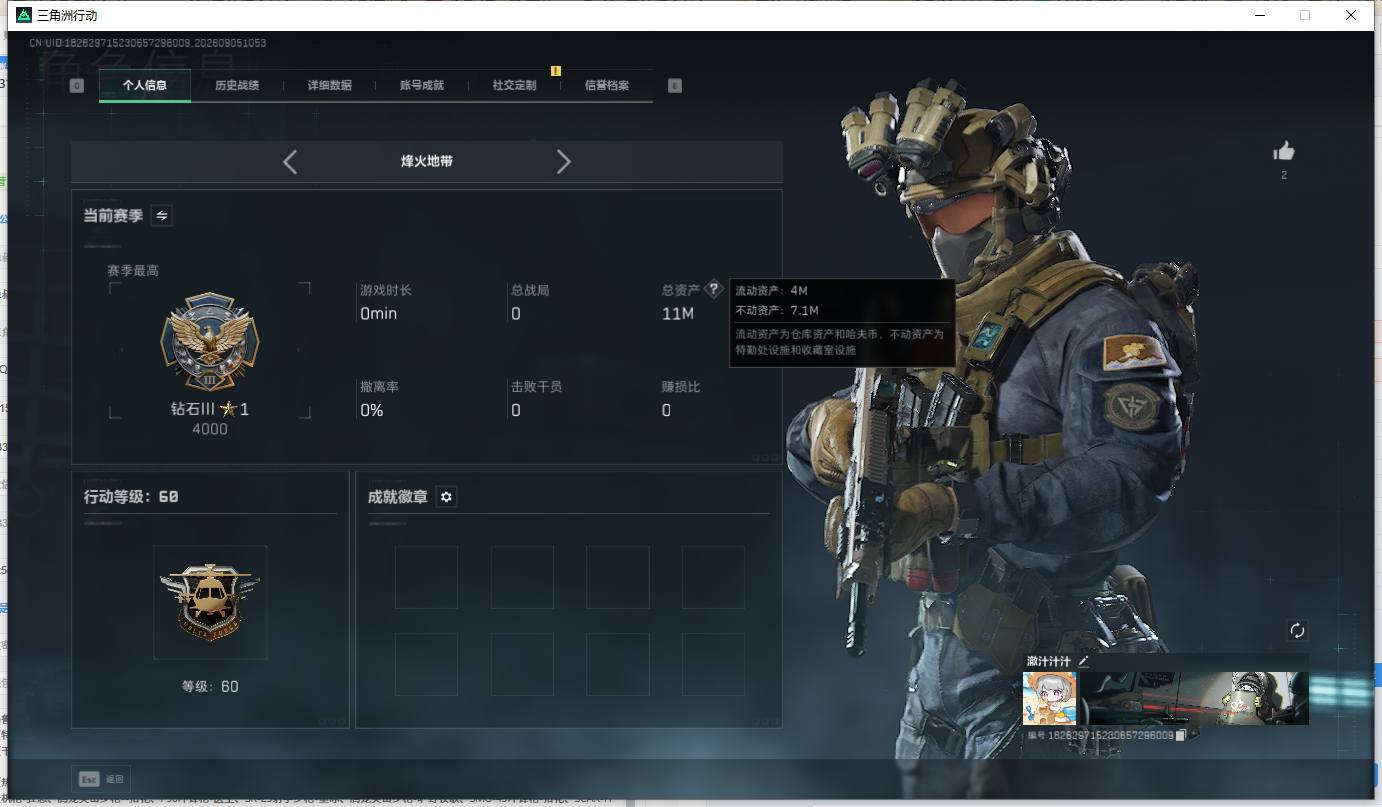The image size is (1382, 807).
Task: Click the refresh icon above the player card
Action: 1297,630
